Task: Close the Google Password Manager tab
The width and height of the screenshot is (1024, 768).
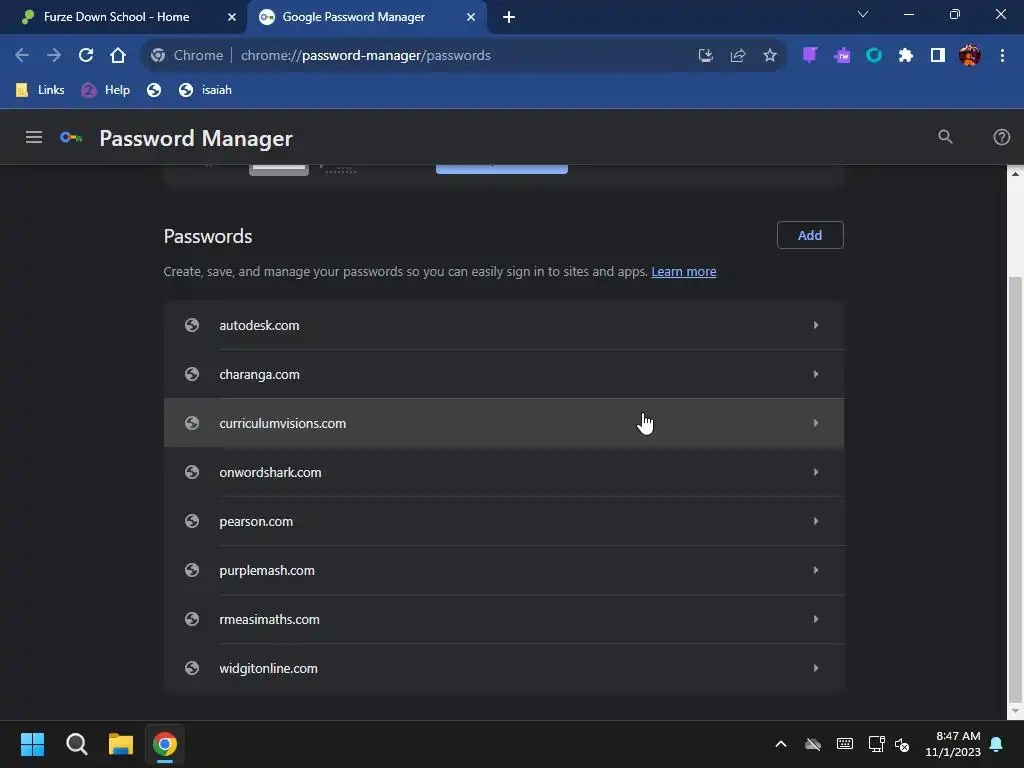Action: (x=471, y=17)
